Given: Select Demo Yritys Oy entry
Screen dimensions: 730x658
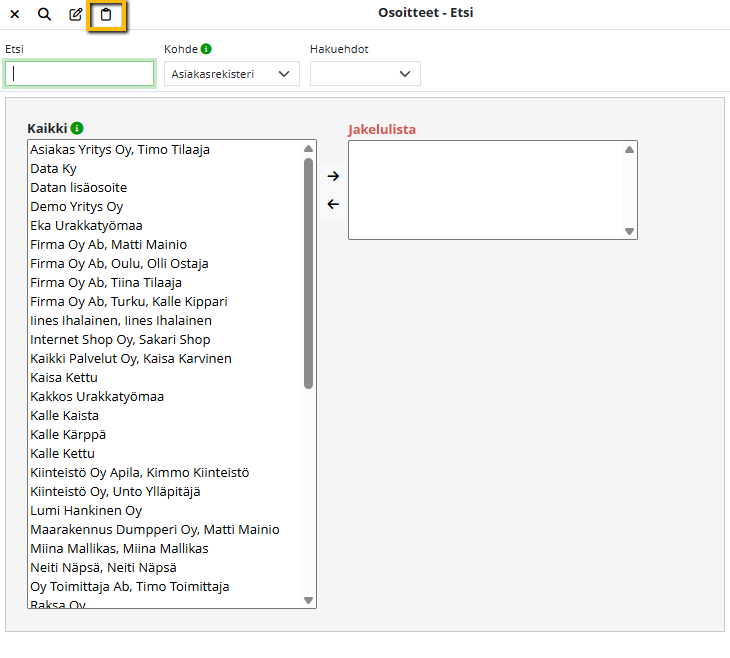Looking at the screenshot, I should point(76,206).
